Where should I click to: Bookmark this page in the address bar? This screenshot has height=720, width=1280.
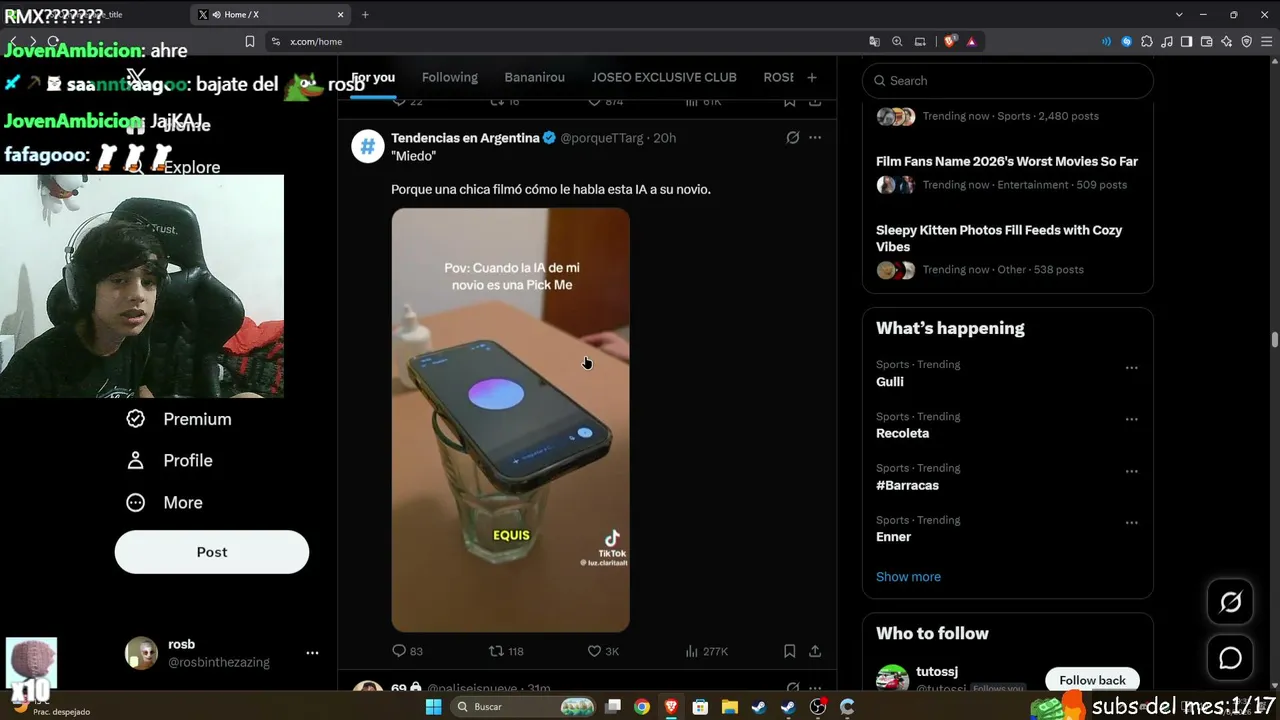250,41
